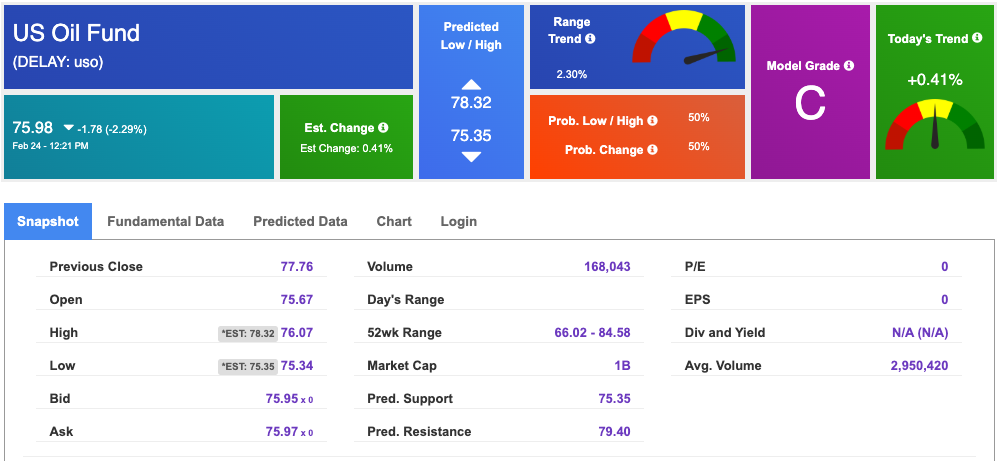Click the *EST: 78.32 badge in High row
Screen dimensions: 999x461
point(248,333)
